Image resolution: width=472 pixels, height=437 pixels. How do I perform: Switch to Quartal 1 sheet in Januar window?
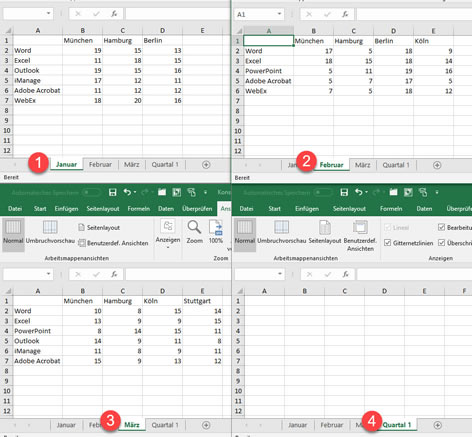165,165
